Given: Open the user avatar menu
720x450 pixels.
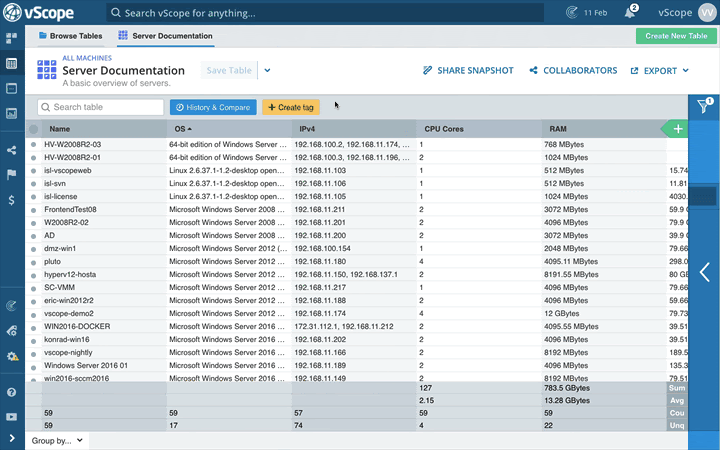Looking at the screenshot, I should (707, 12).
